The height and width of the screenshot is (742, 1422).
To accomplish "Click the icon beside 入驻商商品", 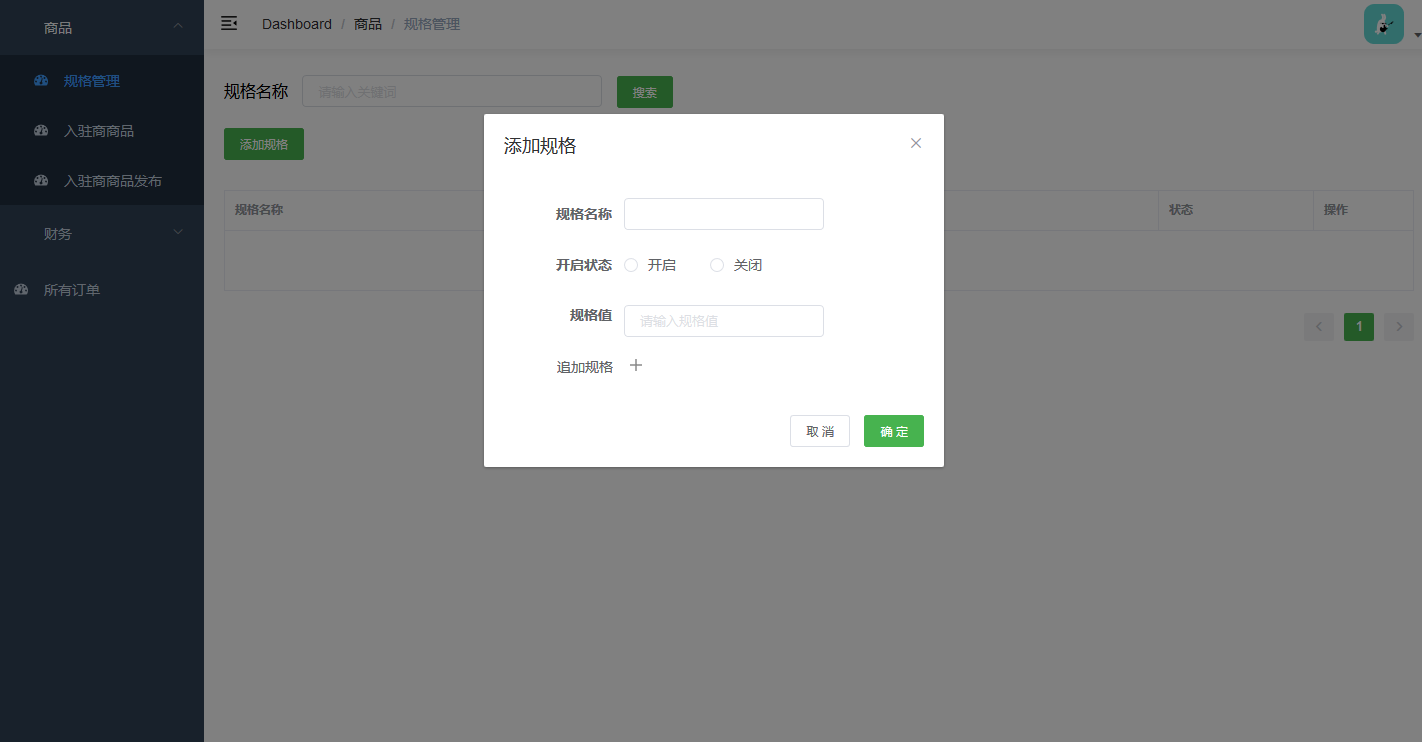I will pyautogui.click(x=41, y=131).
